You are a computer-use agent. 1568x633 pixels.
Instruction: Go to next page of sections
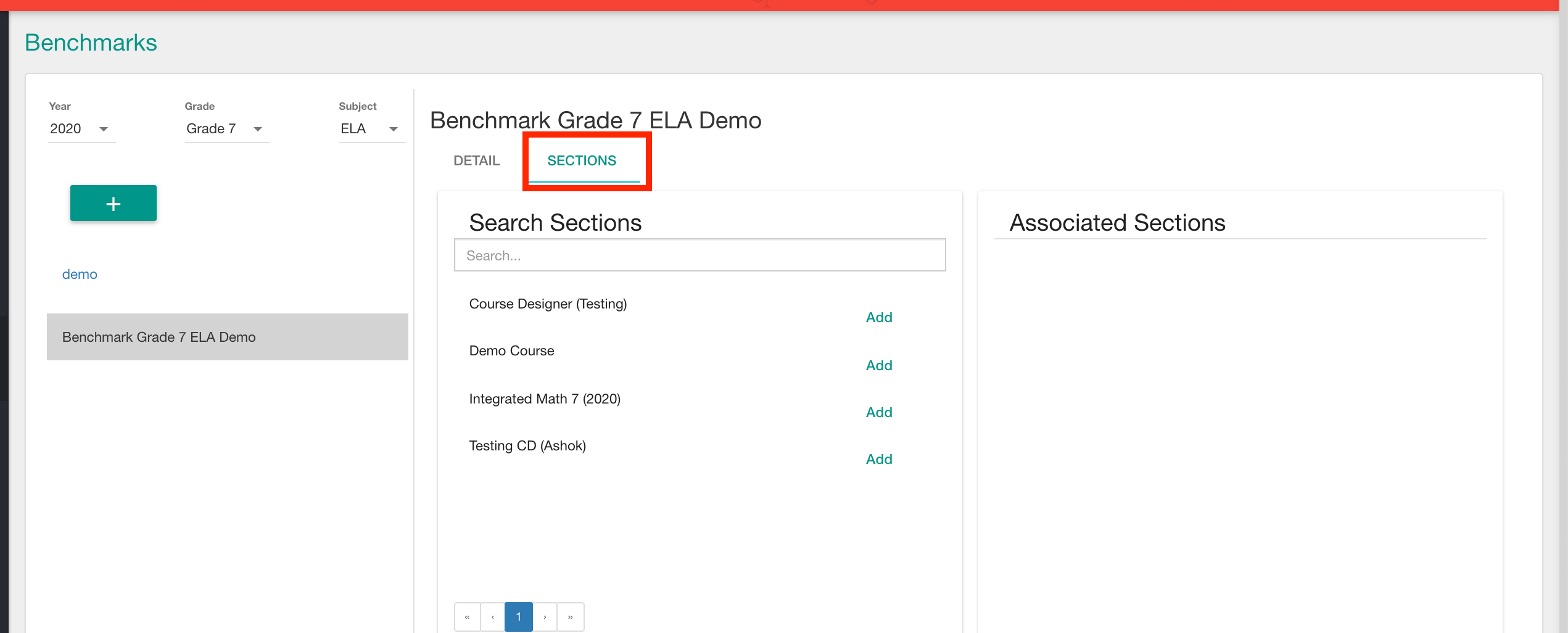tap(545, 617)
